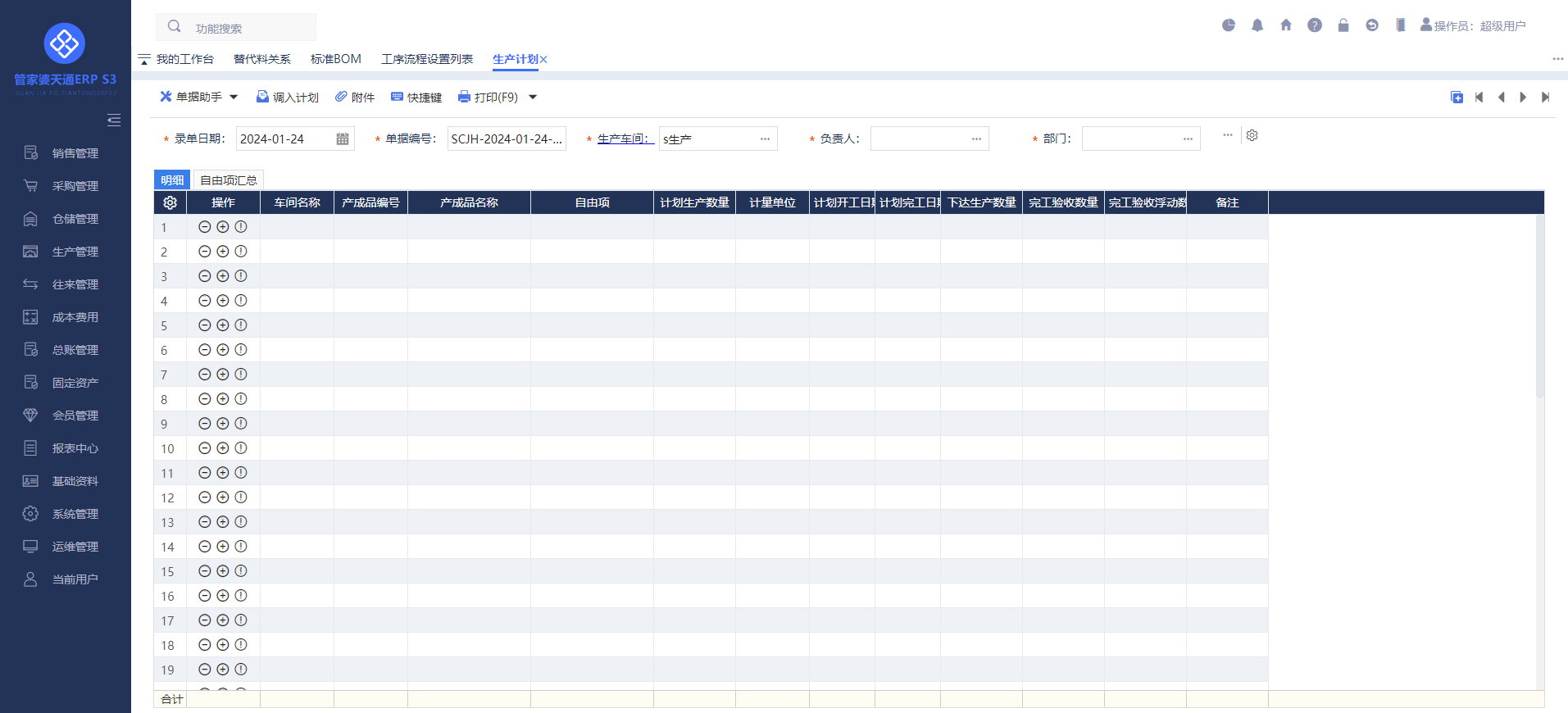The image size is (1568, 713).
Task: Click the notification bell icon
Action: pyautogui.click(x=1257, y=25)
